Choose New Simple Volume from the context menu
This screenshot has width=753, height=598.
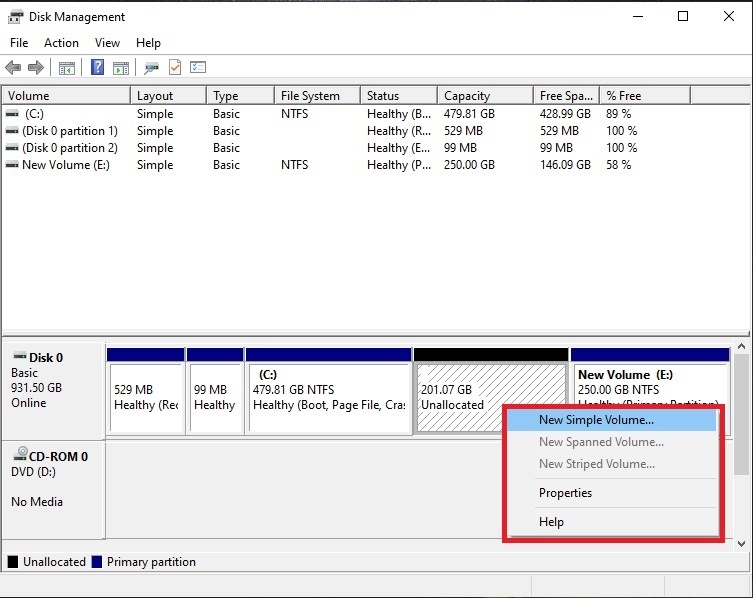coord(596,420)
